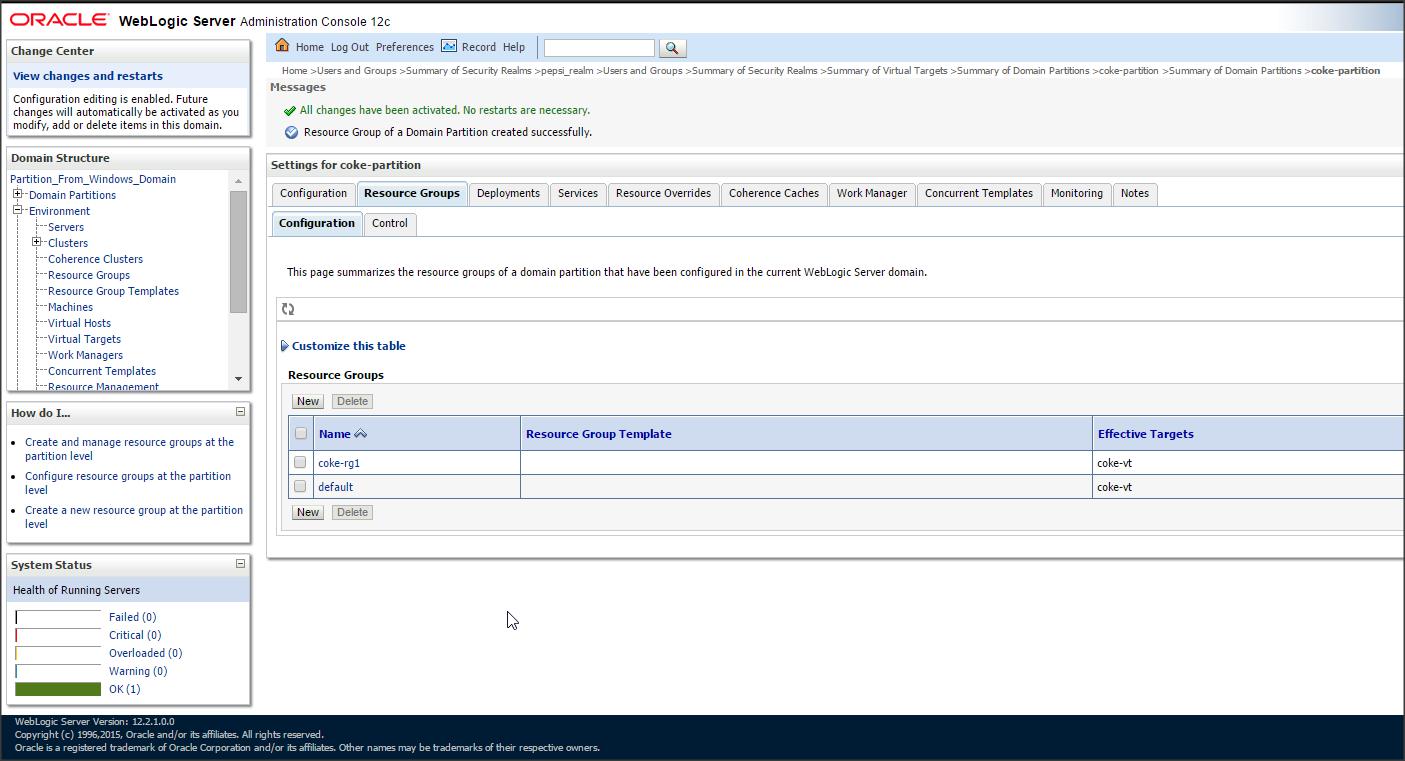The image size is (1405, 761).
Task: Open the Work Manager tab
Action: click(x=872, y=194)
